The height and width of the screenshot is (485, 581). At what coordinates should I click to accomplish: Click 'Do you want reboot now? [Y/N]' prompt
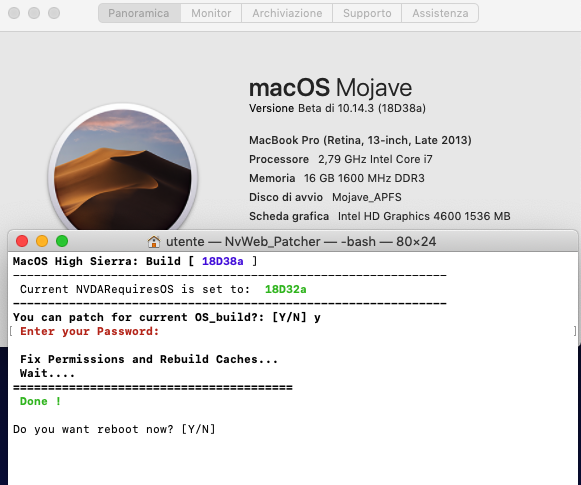click(x=114, y=429)
